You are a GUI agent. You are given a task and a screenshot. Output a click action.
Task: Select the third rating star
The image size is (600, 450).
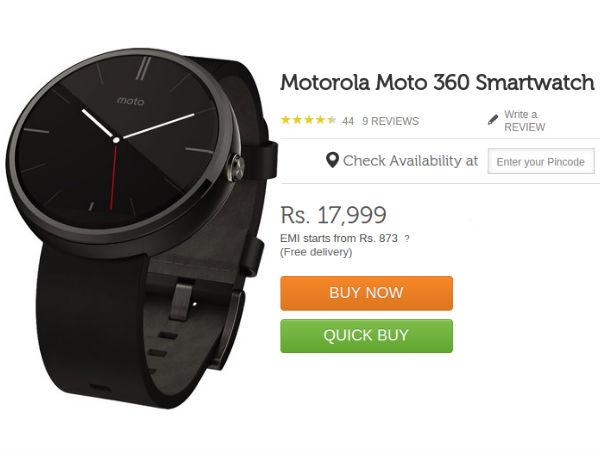[x=308, y=120]
